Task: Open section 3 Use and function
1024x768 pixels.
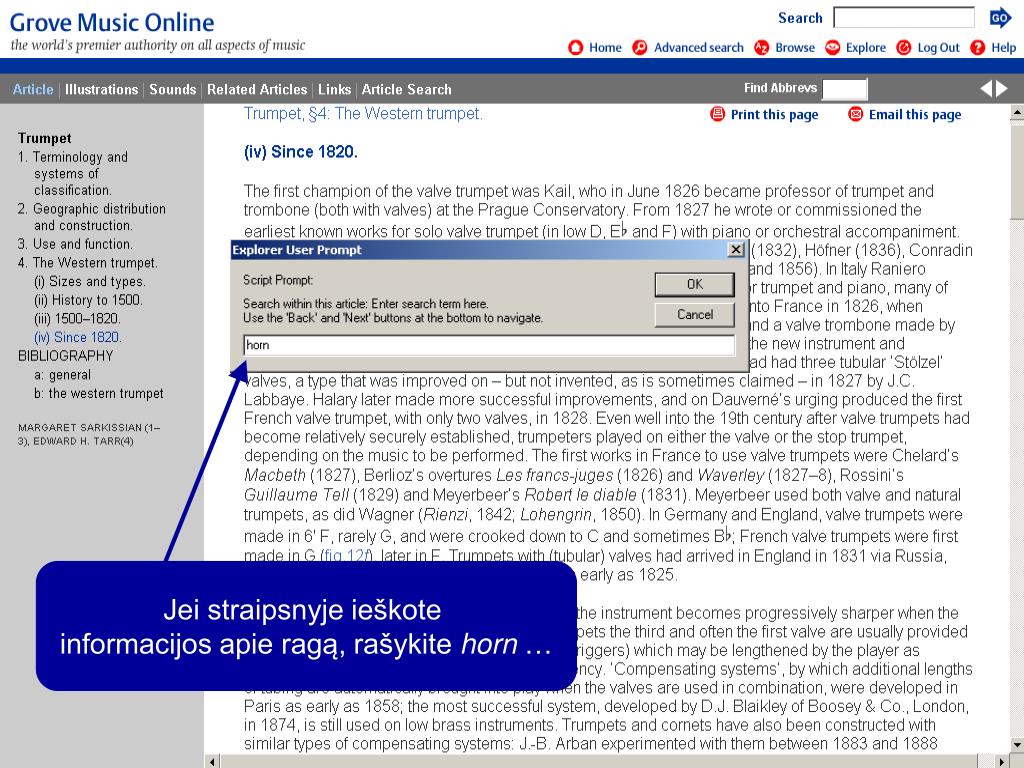Action: tap(75, 244)
